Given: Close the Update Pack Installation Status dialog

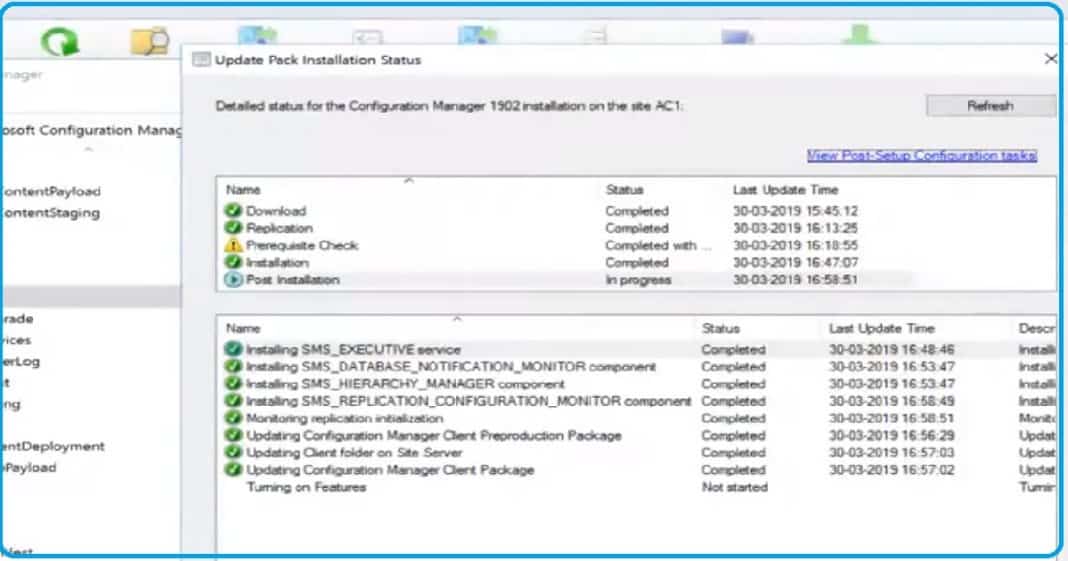Looking at the screenshot, I should [x=1051, y=59].
